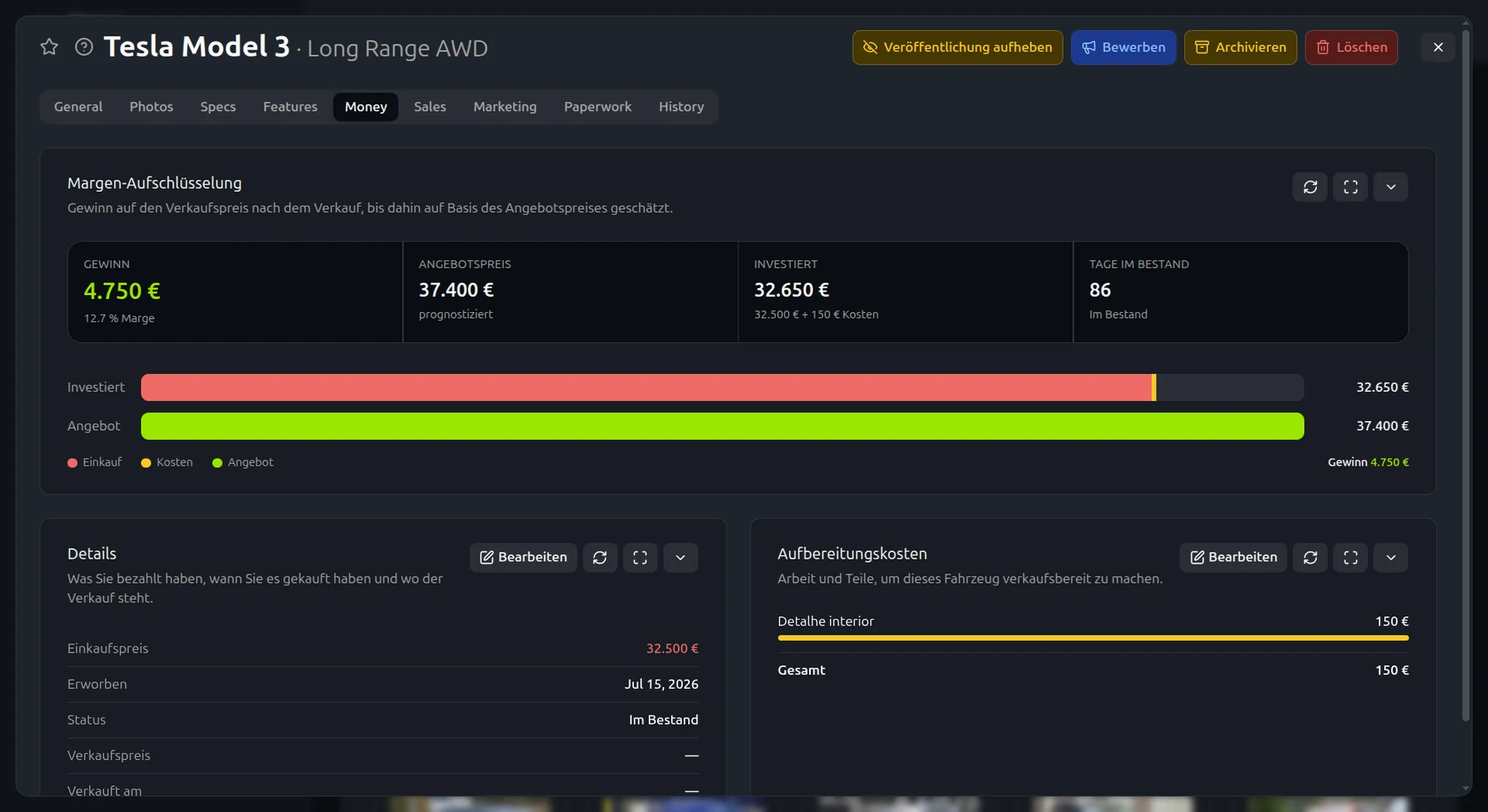The width and height of the screenshot is (1488, 812).
Task: Collapse the Aufbereitungskosten panel chevron
Action: click(x=1390, y=557)
